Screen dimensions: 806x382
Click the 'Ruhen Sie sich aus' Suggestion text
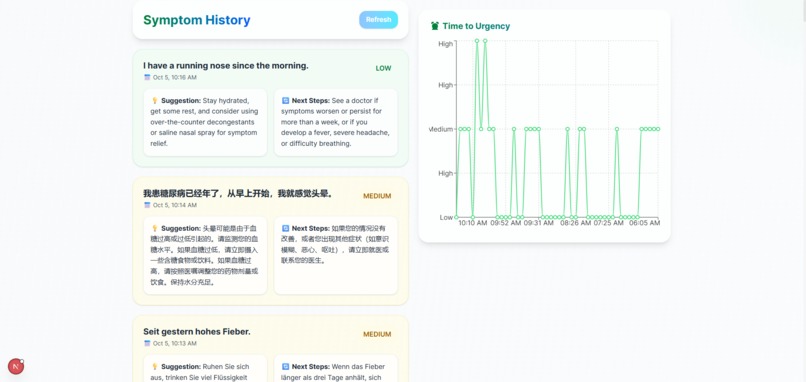[200, 372]
